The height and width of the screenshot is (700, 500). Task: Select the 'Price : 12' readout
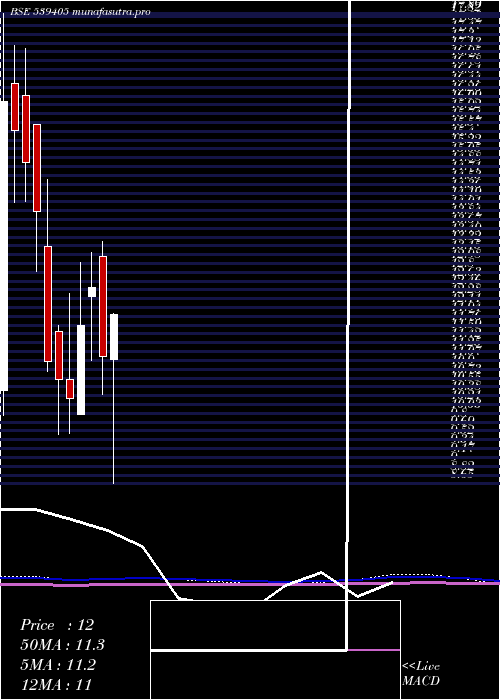[57, 625]
